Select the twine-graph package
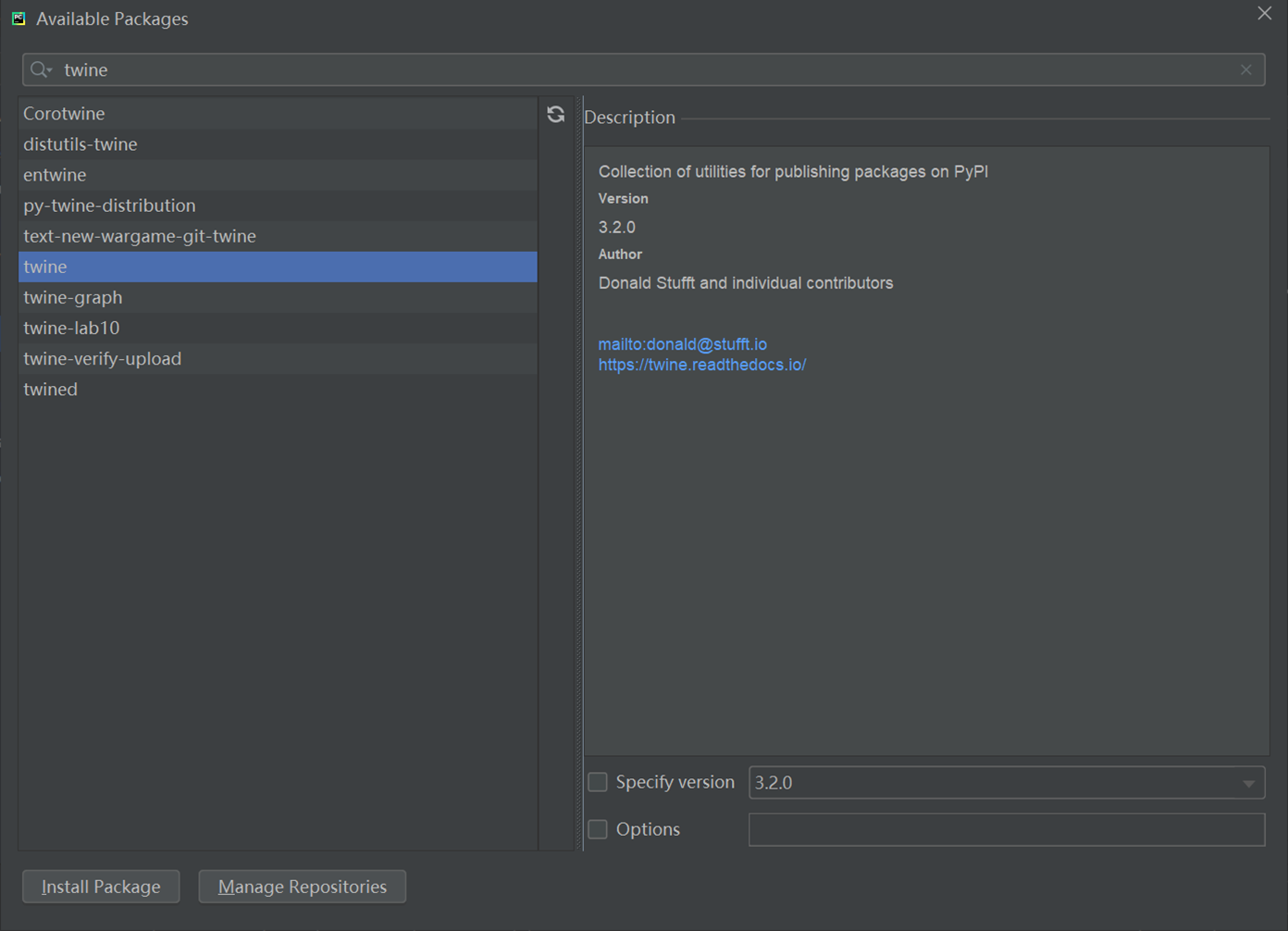The image size is (1288, 931). point(278,297)
